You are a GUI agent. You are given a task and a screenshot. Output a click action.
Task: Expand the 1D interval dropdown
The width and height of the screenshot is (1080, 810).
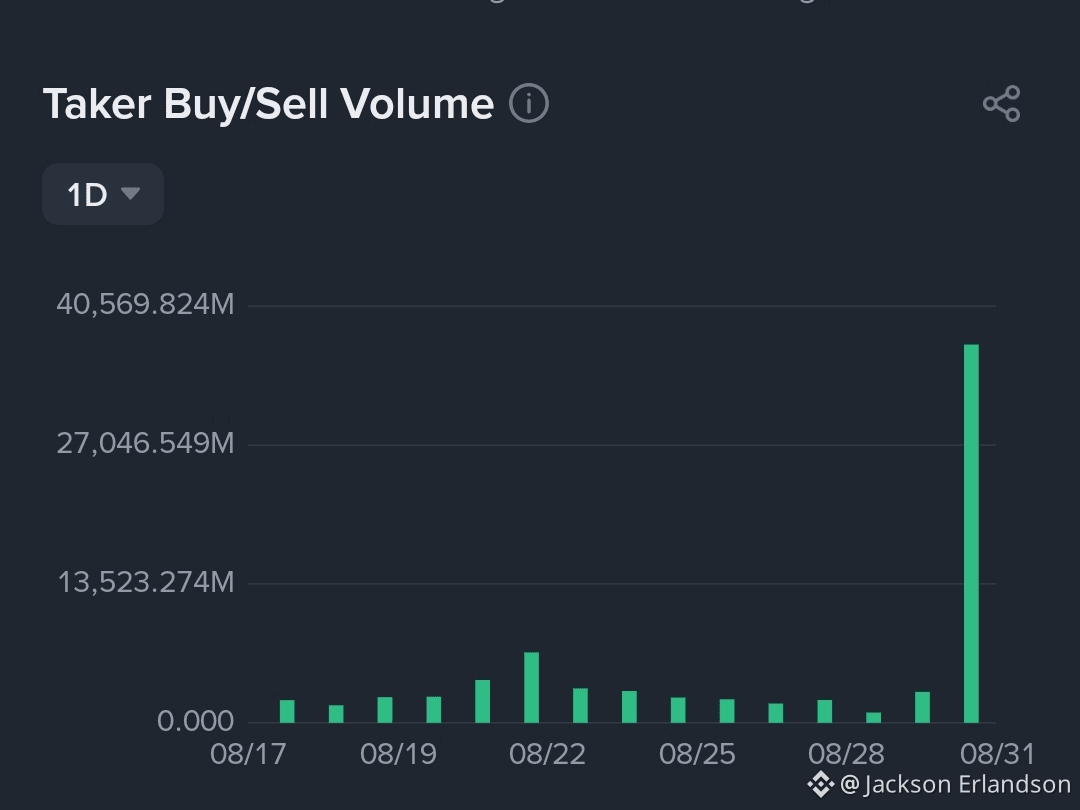point(103,194)
